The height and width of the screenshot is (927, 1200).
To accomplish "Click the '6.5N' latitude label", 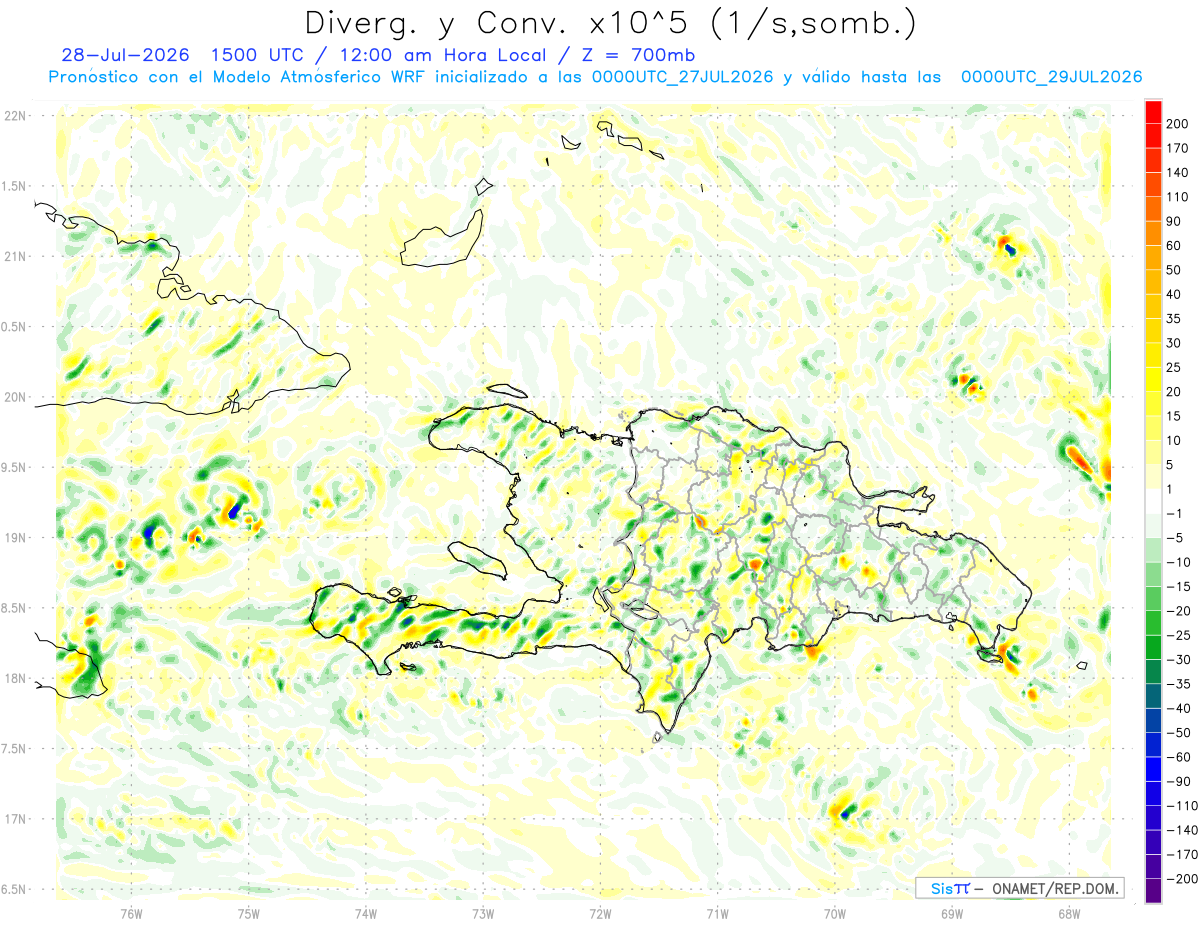I will (15, 889).
